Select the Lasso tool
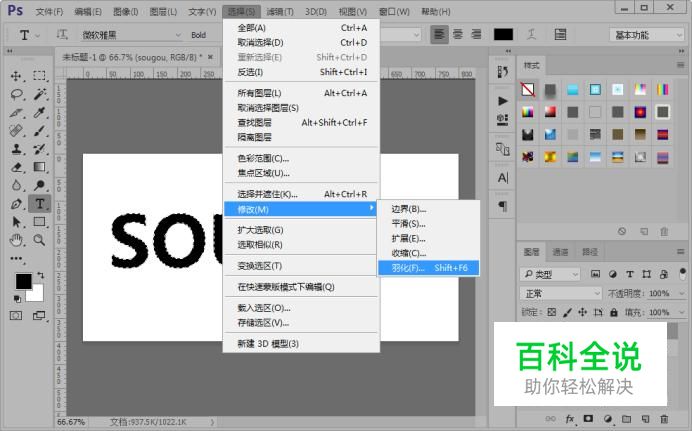This screenshot has width=692, height=431. coord(16,94)
